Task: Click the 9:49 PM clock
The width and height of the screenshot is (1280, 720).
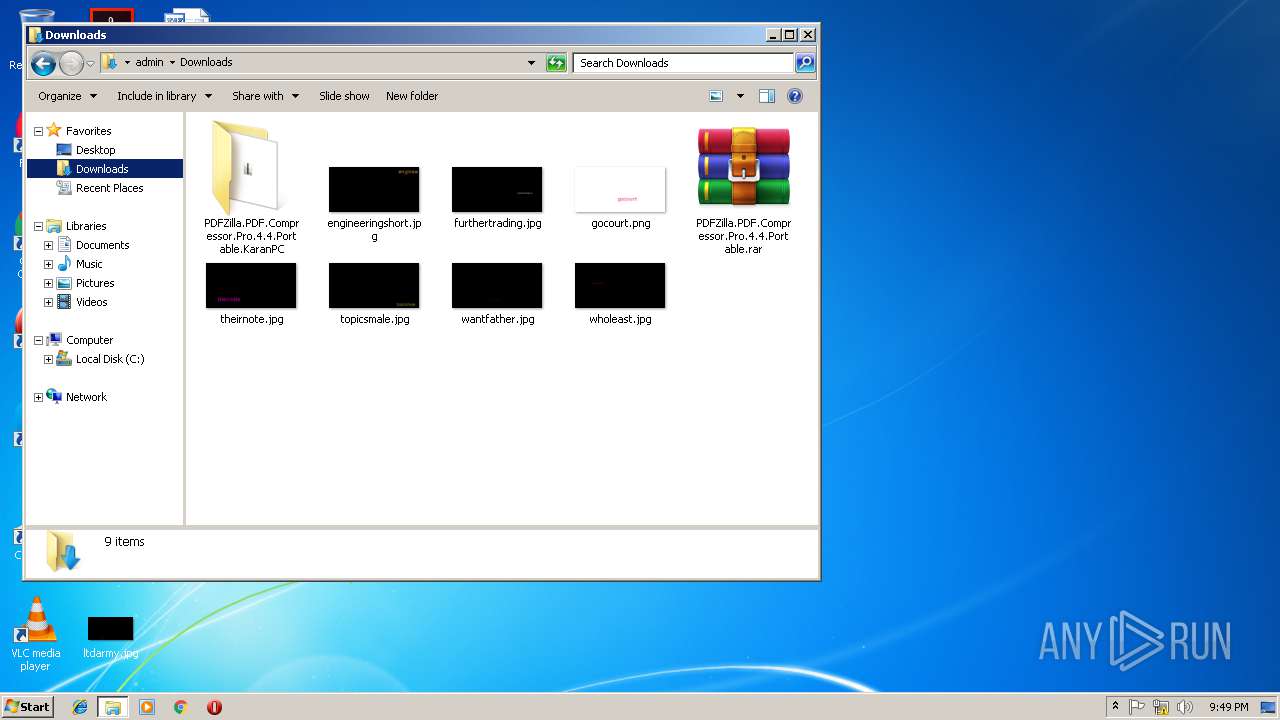Action: tap(1228, 707)
